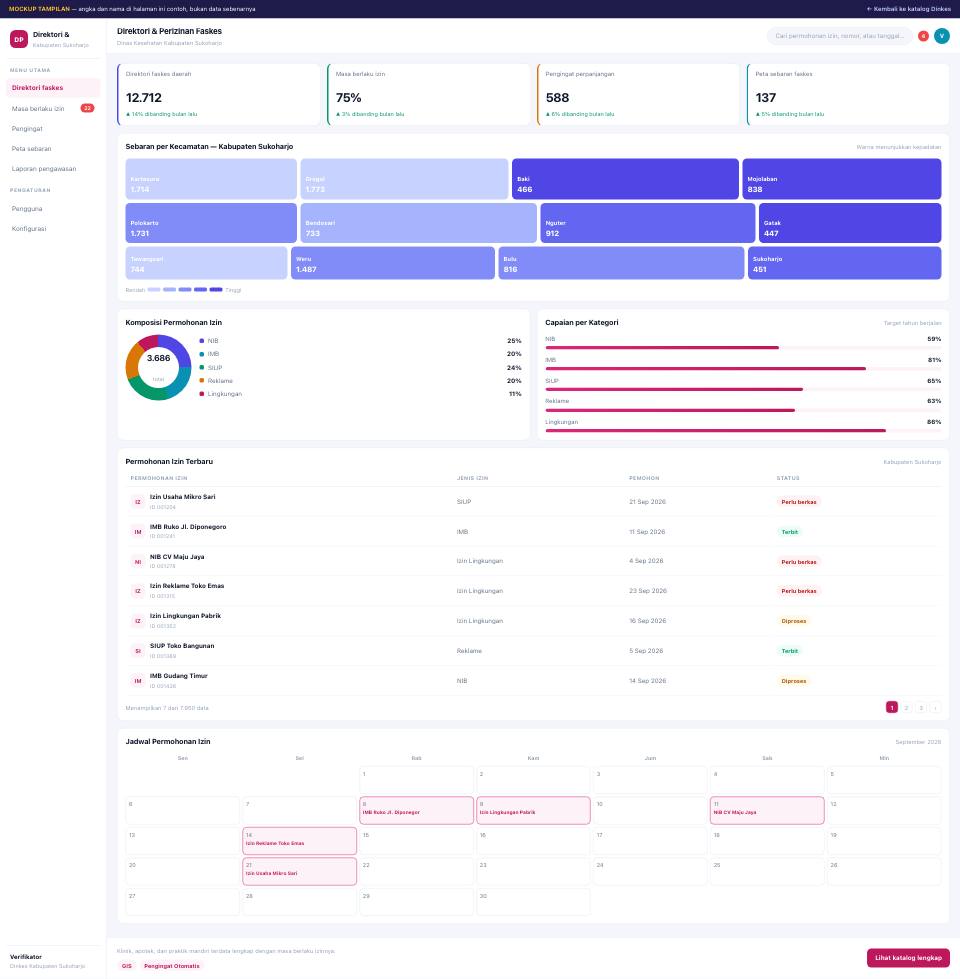Click the PEMOHON column header

[644, 478]
